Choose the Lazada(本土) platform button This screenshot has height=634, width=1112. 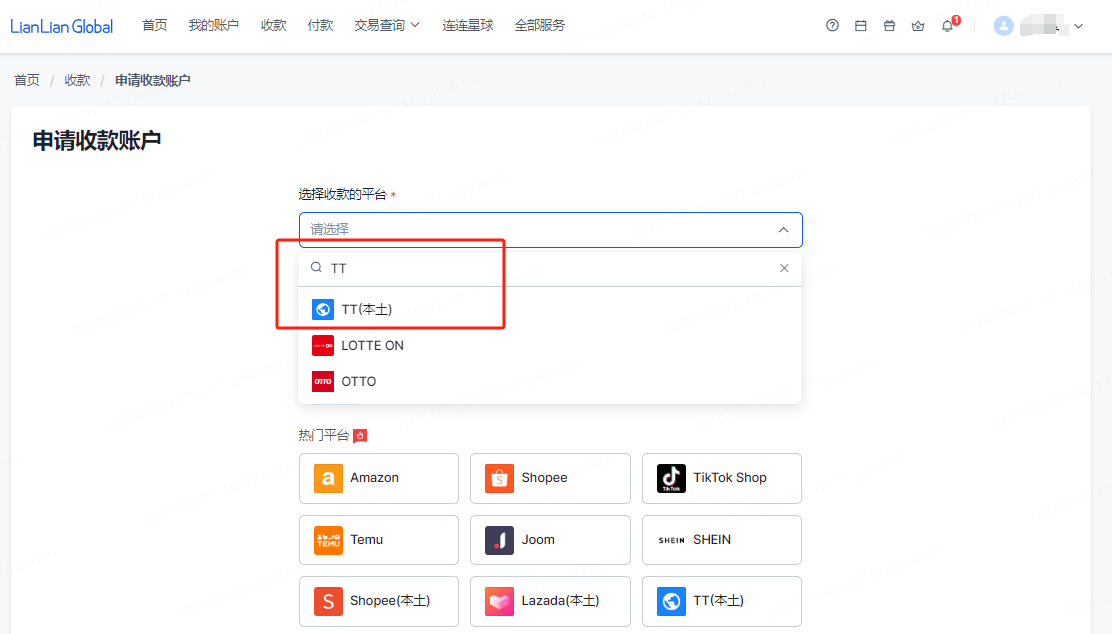tap(550, 601)
